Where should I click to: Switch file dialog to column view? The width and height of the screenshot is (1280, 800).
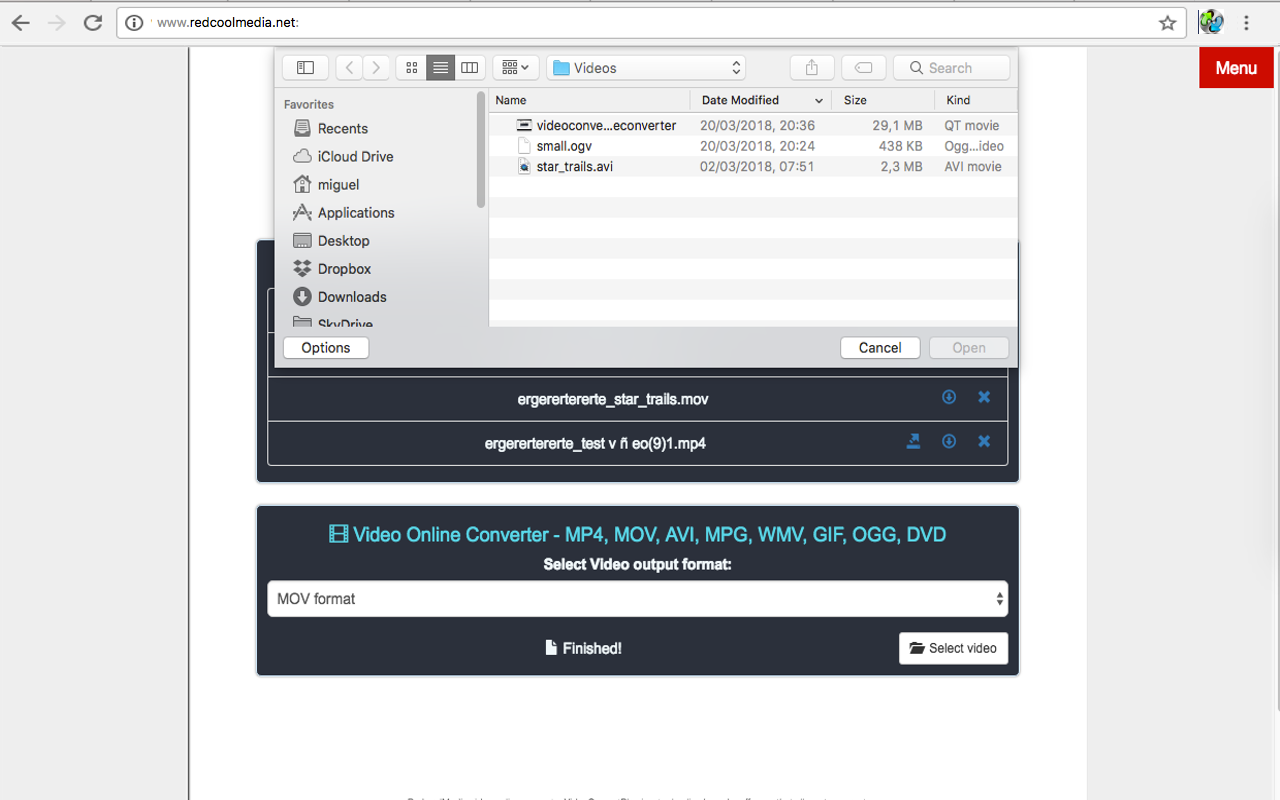[469, 68]
